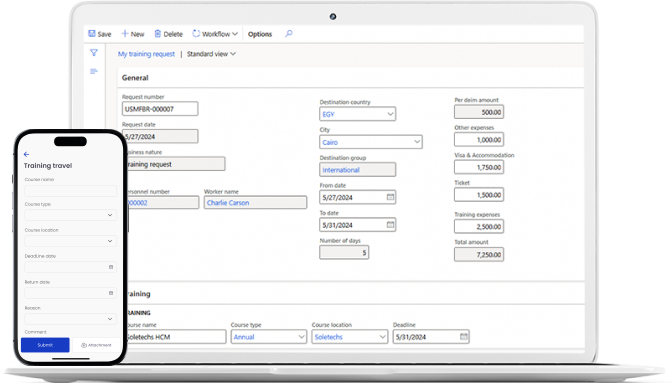
Task: Click the Delete trash can icon
Action: (158, 33)
